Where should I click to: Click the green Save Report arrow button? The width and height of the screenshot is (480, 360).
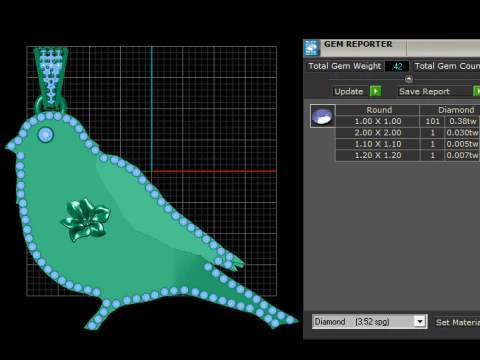point(477,91)
